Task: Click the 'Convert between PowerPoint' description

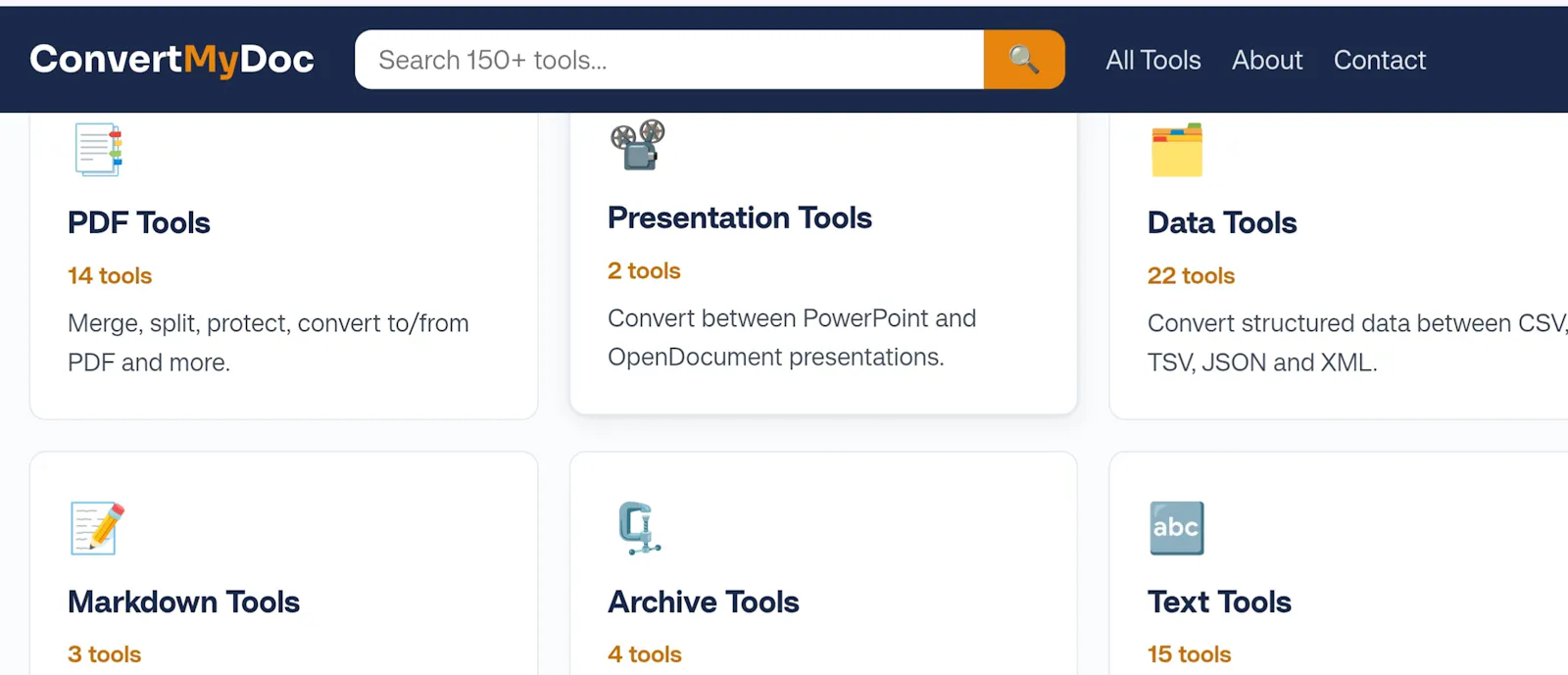Action: click(792, 338)
